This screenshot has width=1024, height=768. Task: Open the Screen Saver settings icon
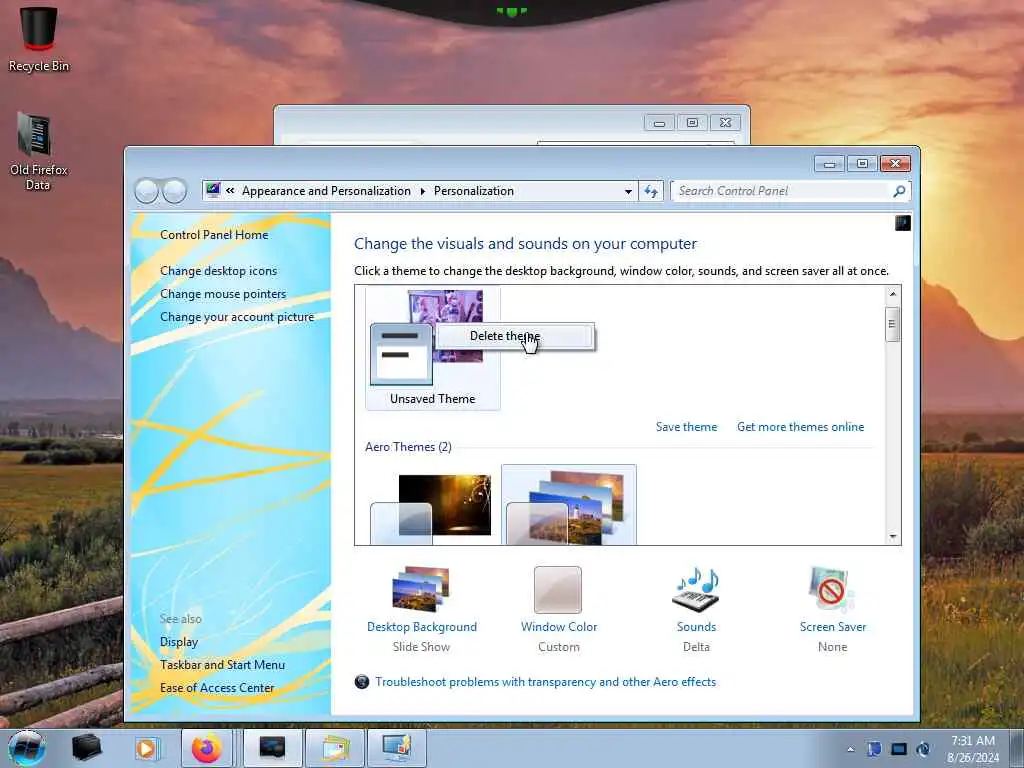coord(832,589)
